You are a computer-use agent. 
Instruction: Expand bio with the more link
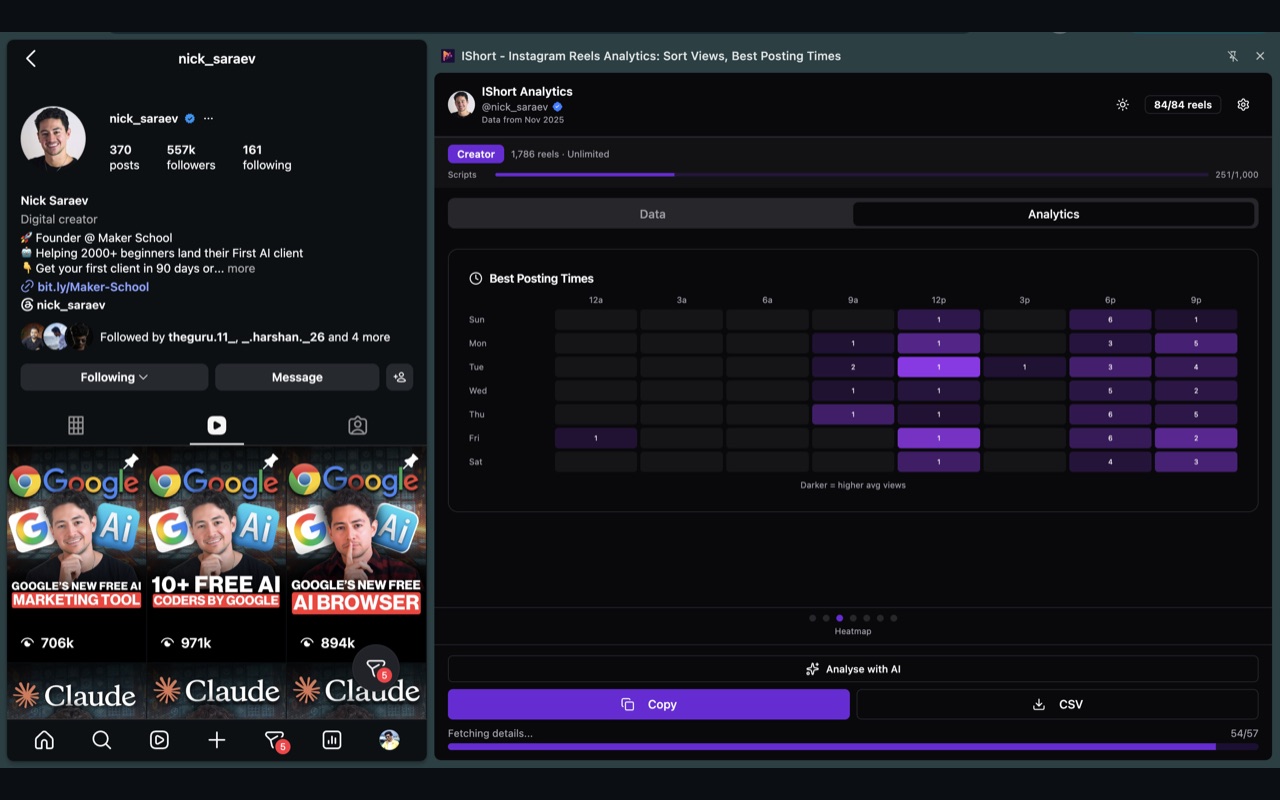point(241,269)
